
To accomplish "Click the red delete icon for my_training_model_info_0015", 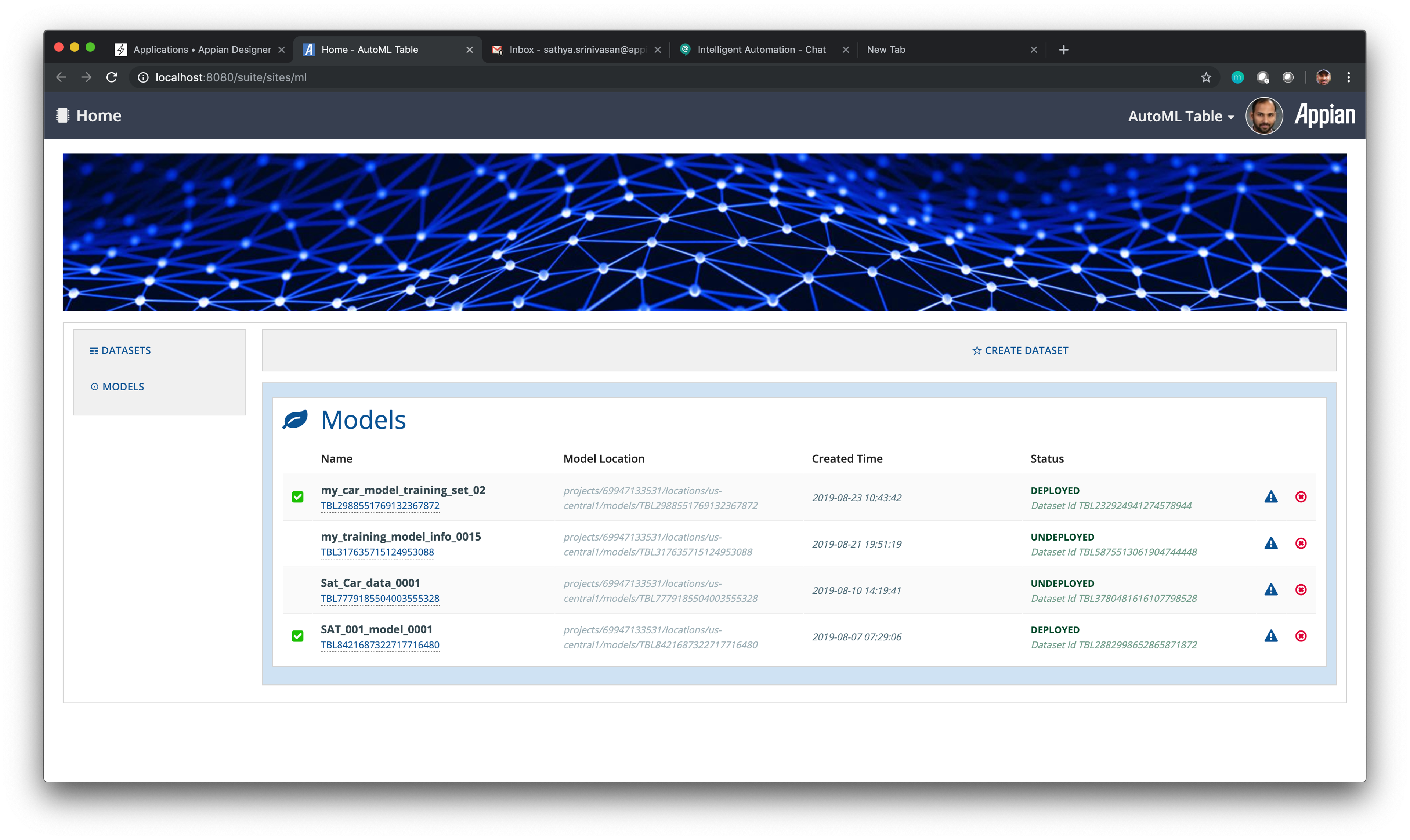I will click(1301, 543).
